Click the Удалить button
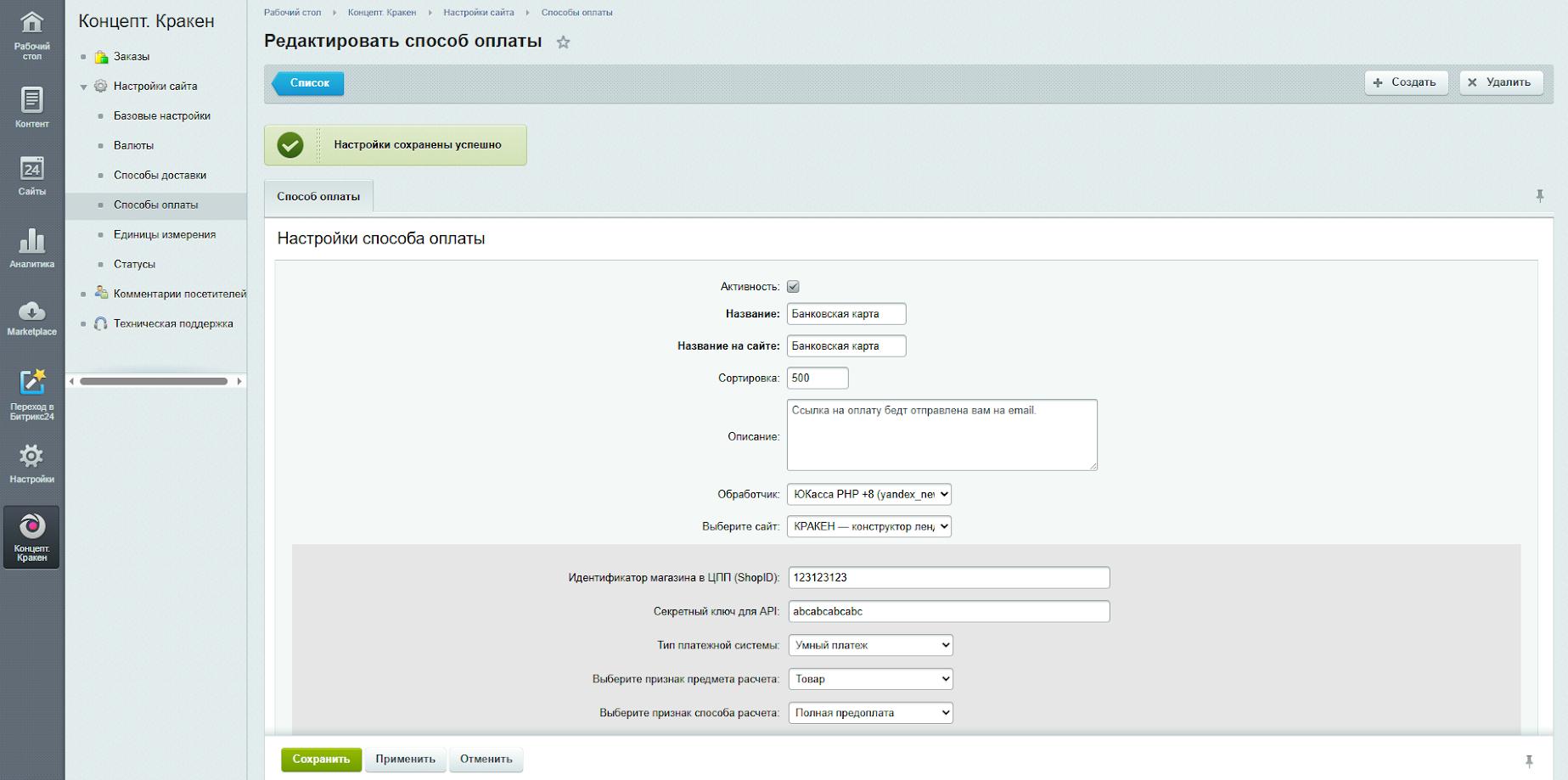1568x780 pixels. [1500, 82]
